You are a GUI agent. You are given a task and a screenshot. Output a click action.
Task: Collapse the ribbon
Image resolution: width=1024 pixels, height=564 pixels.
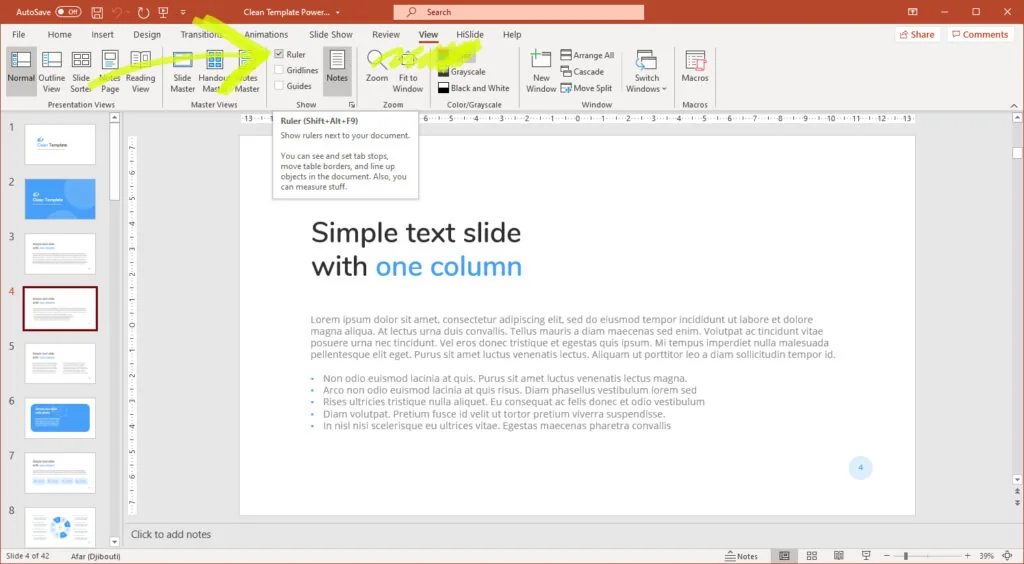click(1014, 105)
